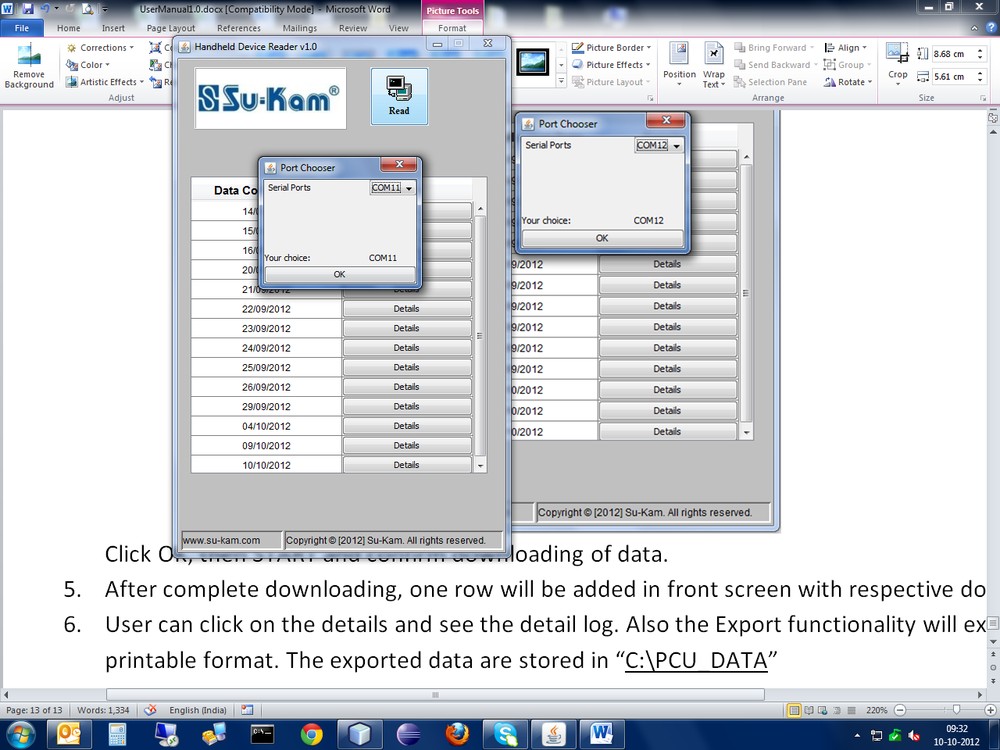This screenshot has height=750, width=1000.
Task: Switch to the Review tab
Action: [353, 28]
